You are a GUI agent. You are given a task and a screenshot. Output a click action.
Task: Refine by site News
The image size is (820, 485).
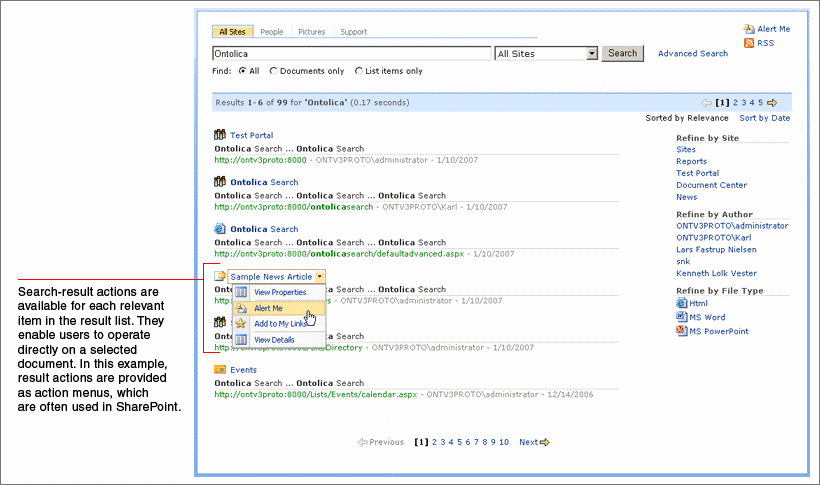686,197
